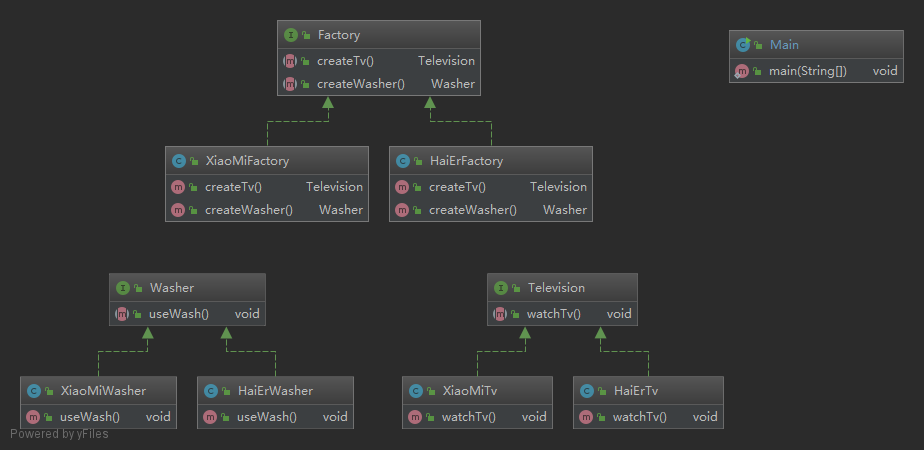Viewport: 924px width, 450px height.
Task: Click watchTv() in XiaoMiTv
Action: (469, 416)
